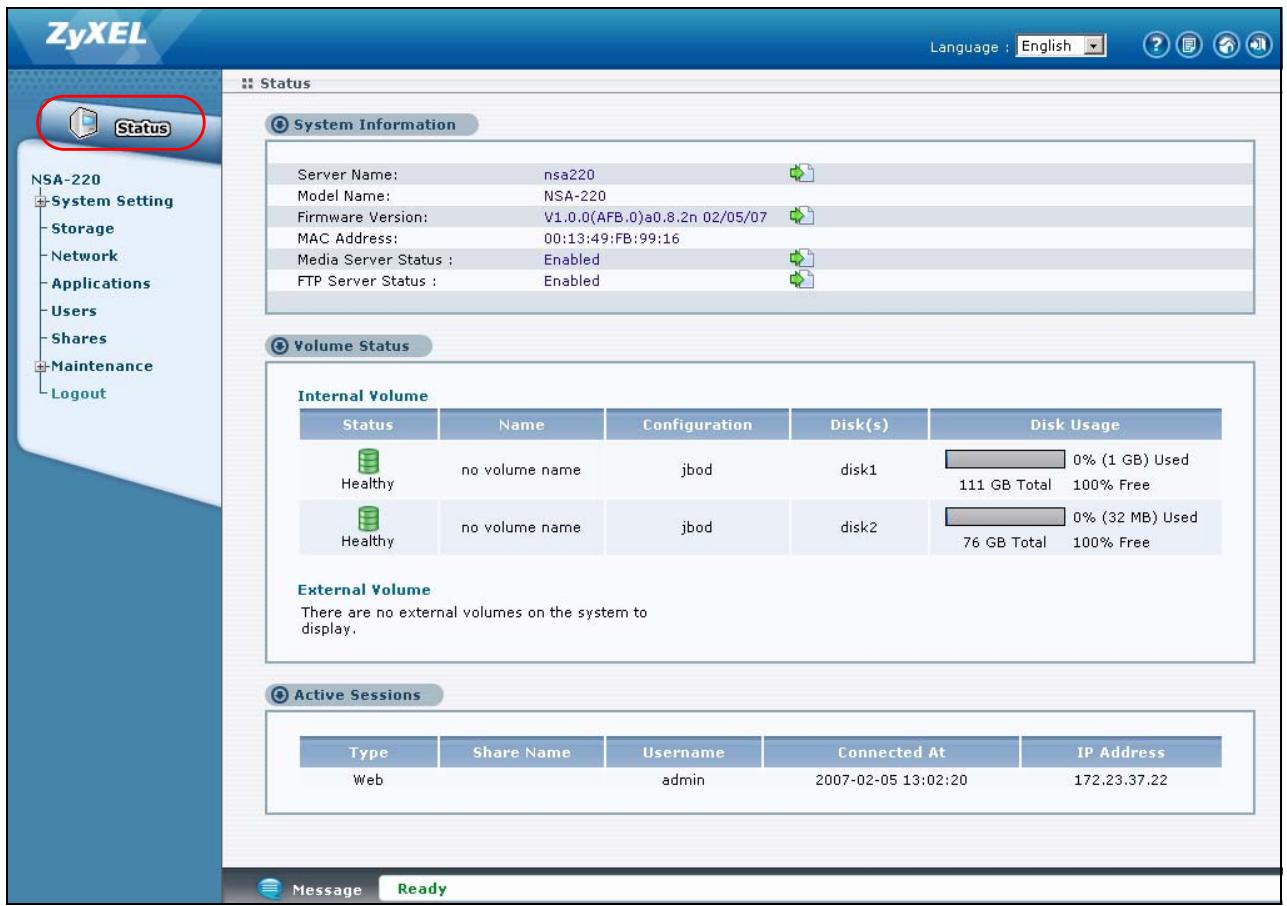The width and height of the screenshot is (1287, 906).
Task: Click the 'disk1' cell
Action: coord(860,472)
